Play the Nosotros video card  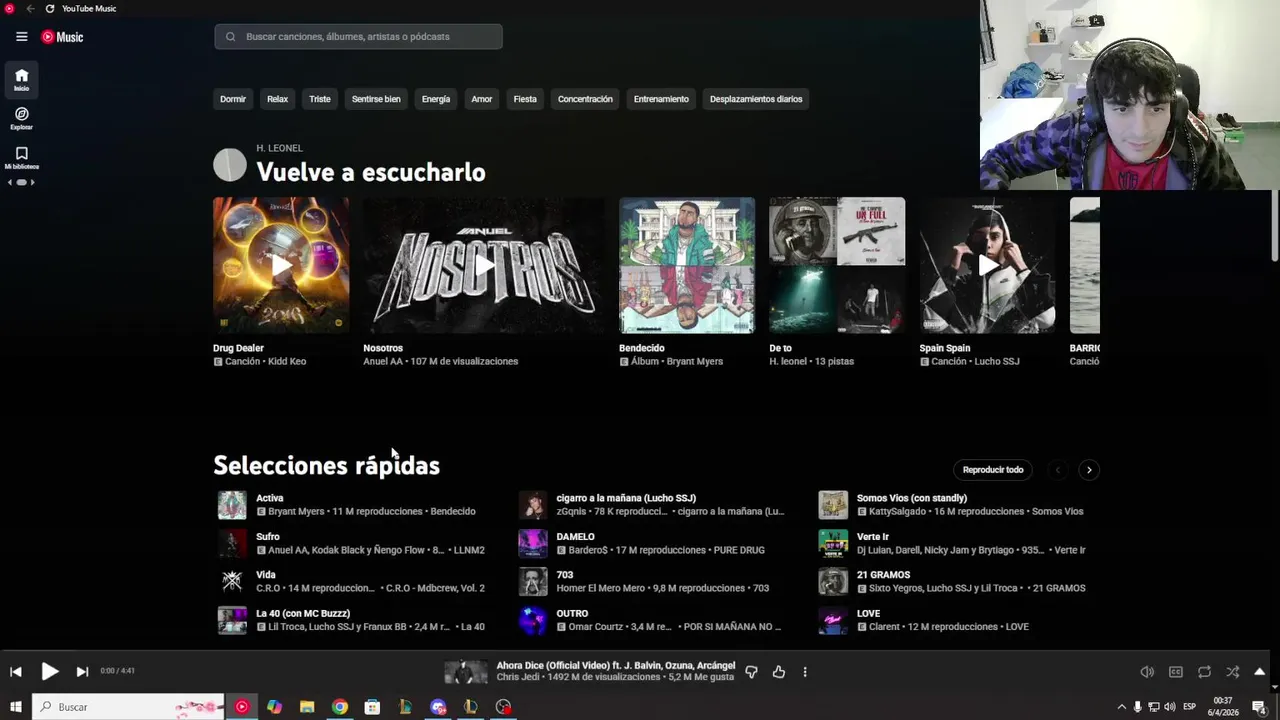484,265
